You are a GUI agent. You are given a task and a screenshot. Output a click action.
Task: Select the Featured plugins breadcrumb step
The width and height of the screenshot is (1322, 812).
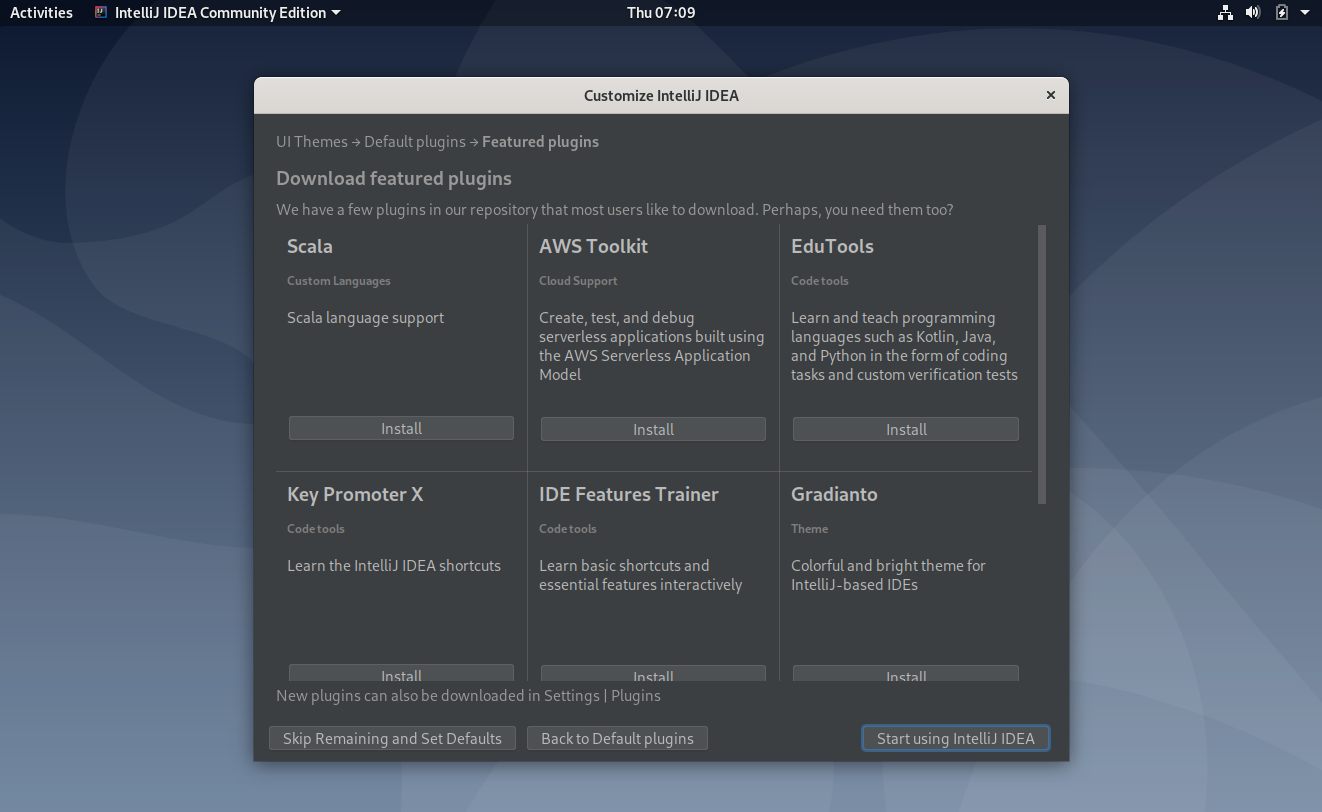(x=540, y=141)
